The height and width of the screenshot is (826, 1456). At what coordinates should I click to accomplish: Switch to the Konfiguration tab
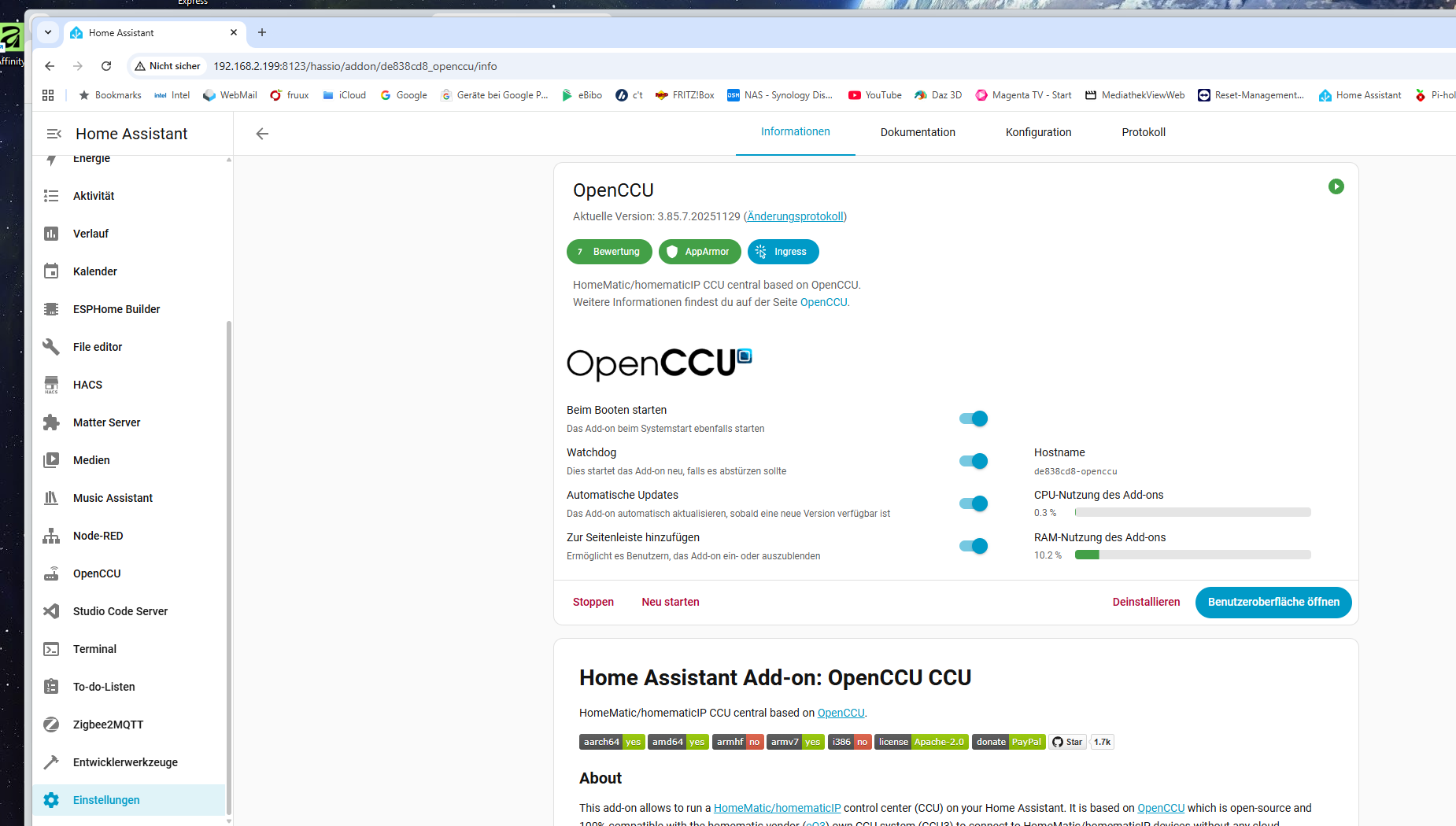[x=1038, y=132]
